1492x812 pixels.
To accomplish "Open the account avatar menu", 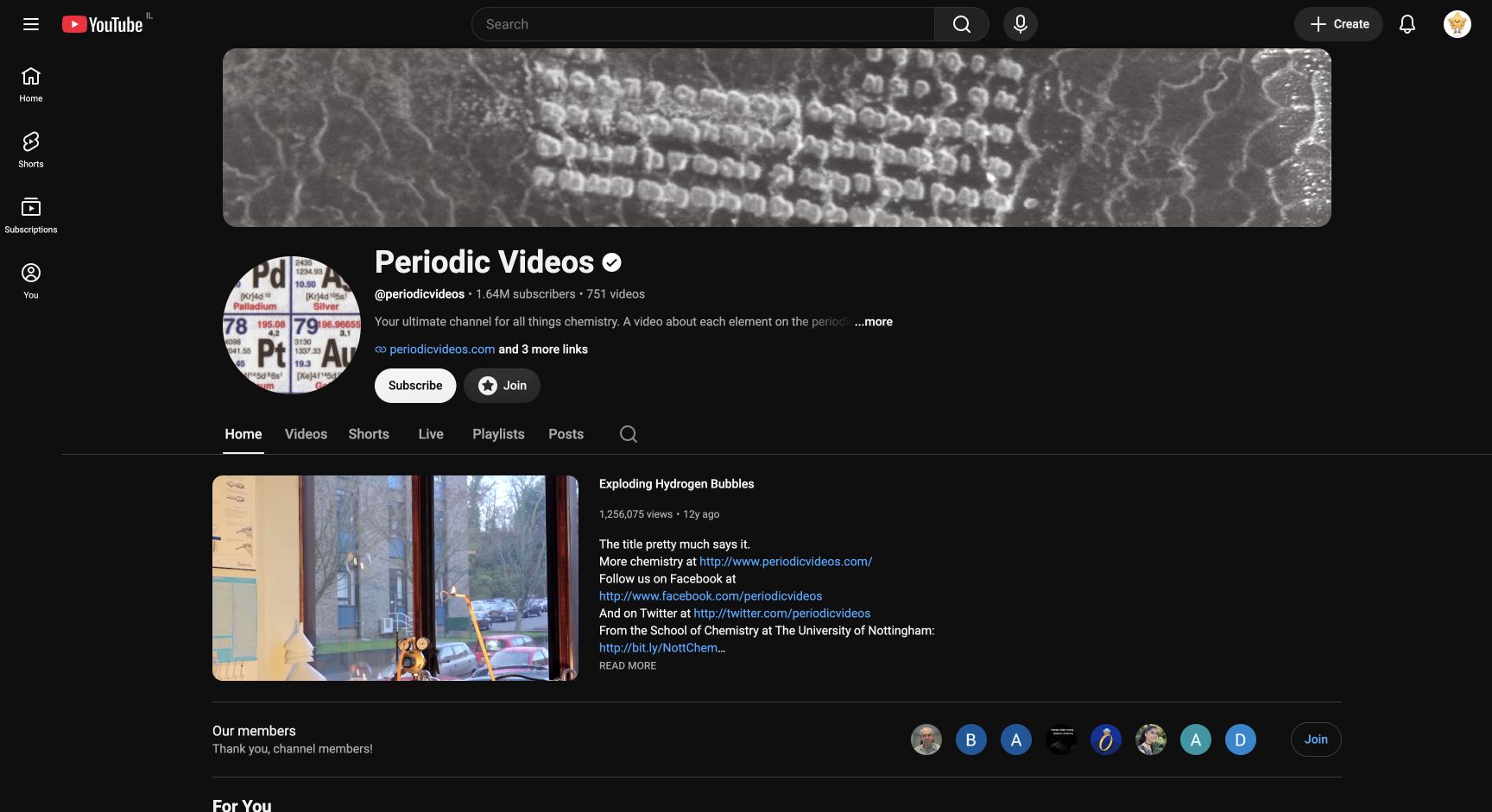I will (1457, 24).
